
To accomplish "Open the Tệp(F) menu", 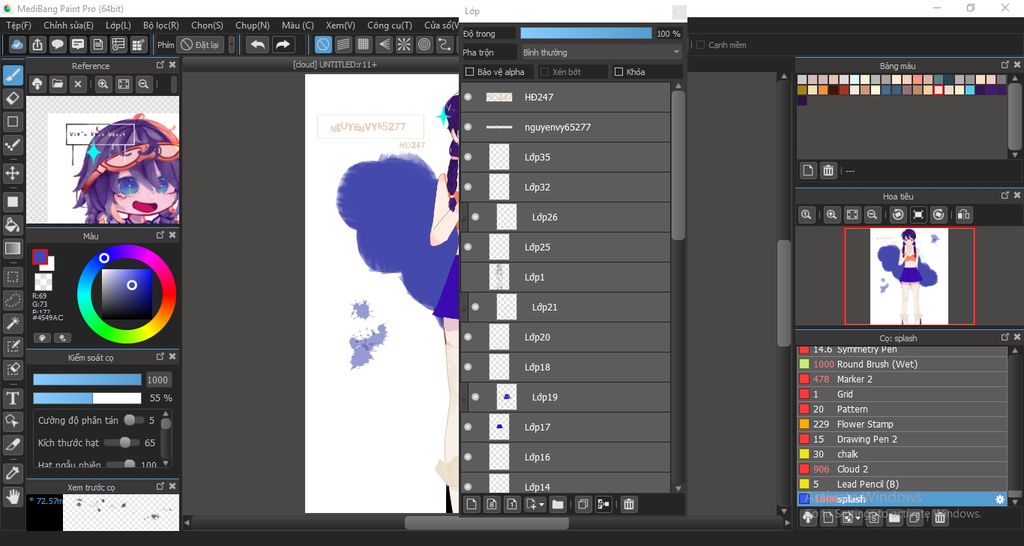I will coord(18,25).
